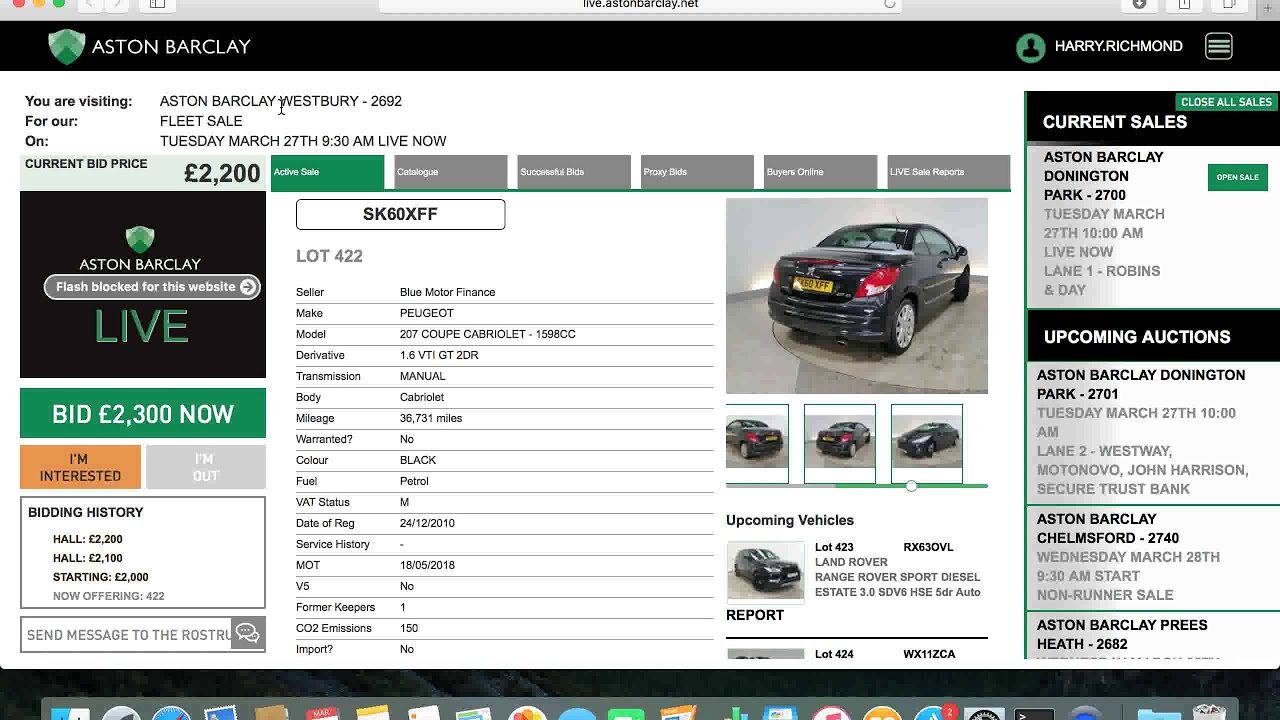1280x720 pixels.
Task: Select the Aston Barclay Prees Heath 2682 auction
Action: point(1152,635)
